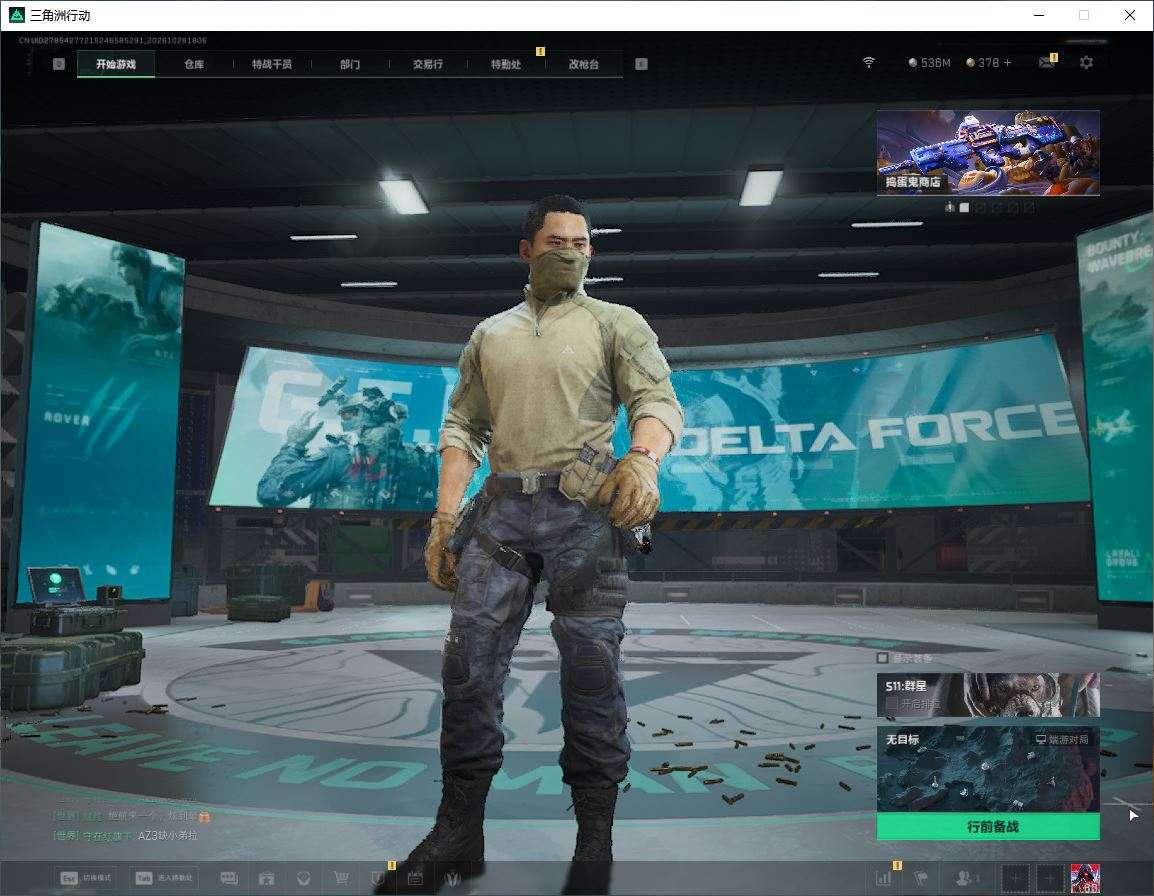Click the 端游对局 mode button

point(1062,739)
